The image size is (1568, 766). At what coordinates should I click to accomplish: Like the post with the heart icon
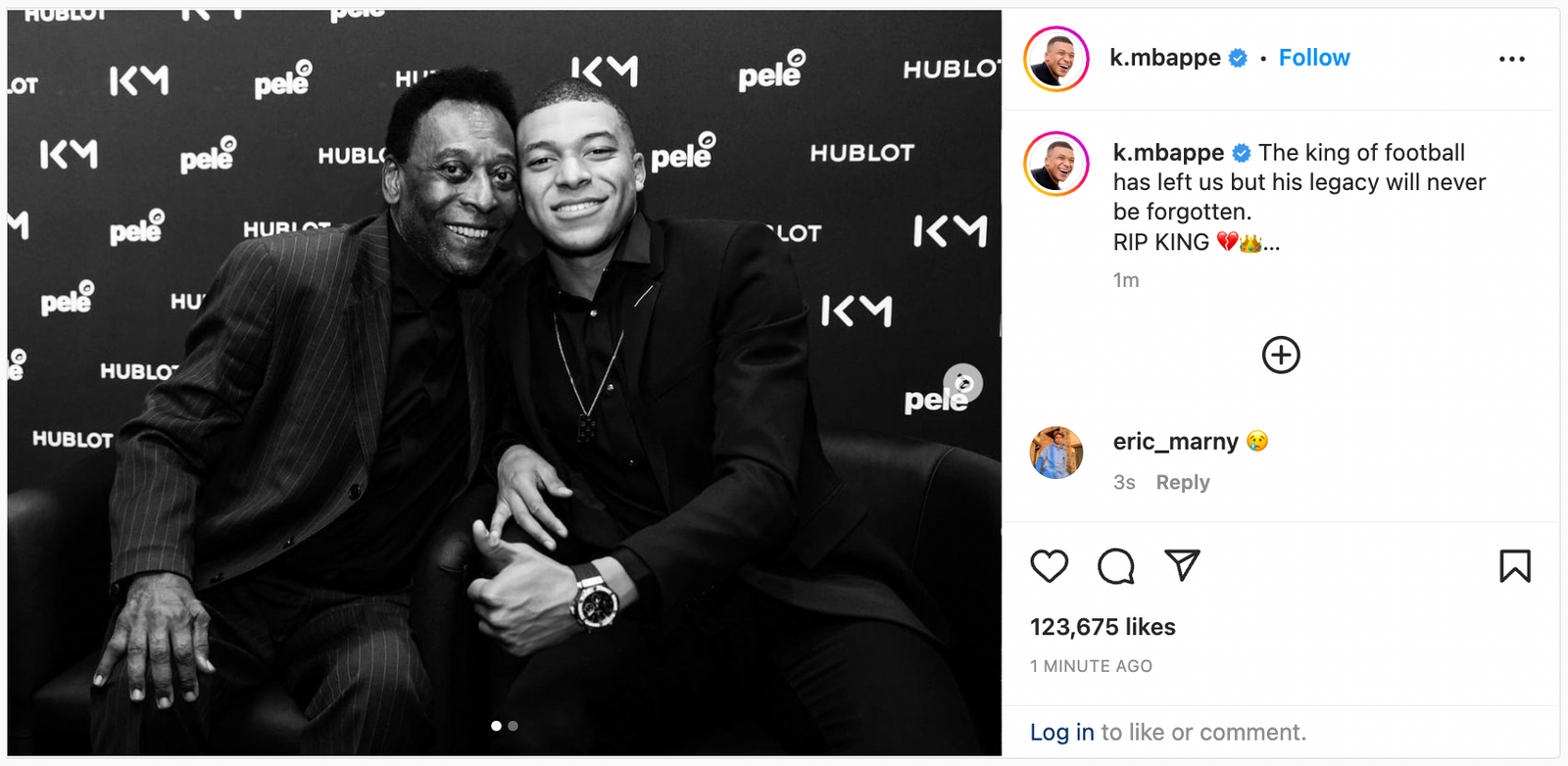pyautogui.click(x=1049, y=566)
